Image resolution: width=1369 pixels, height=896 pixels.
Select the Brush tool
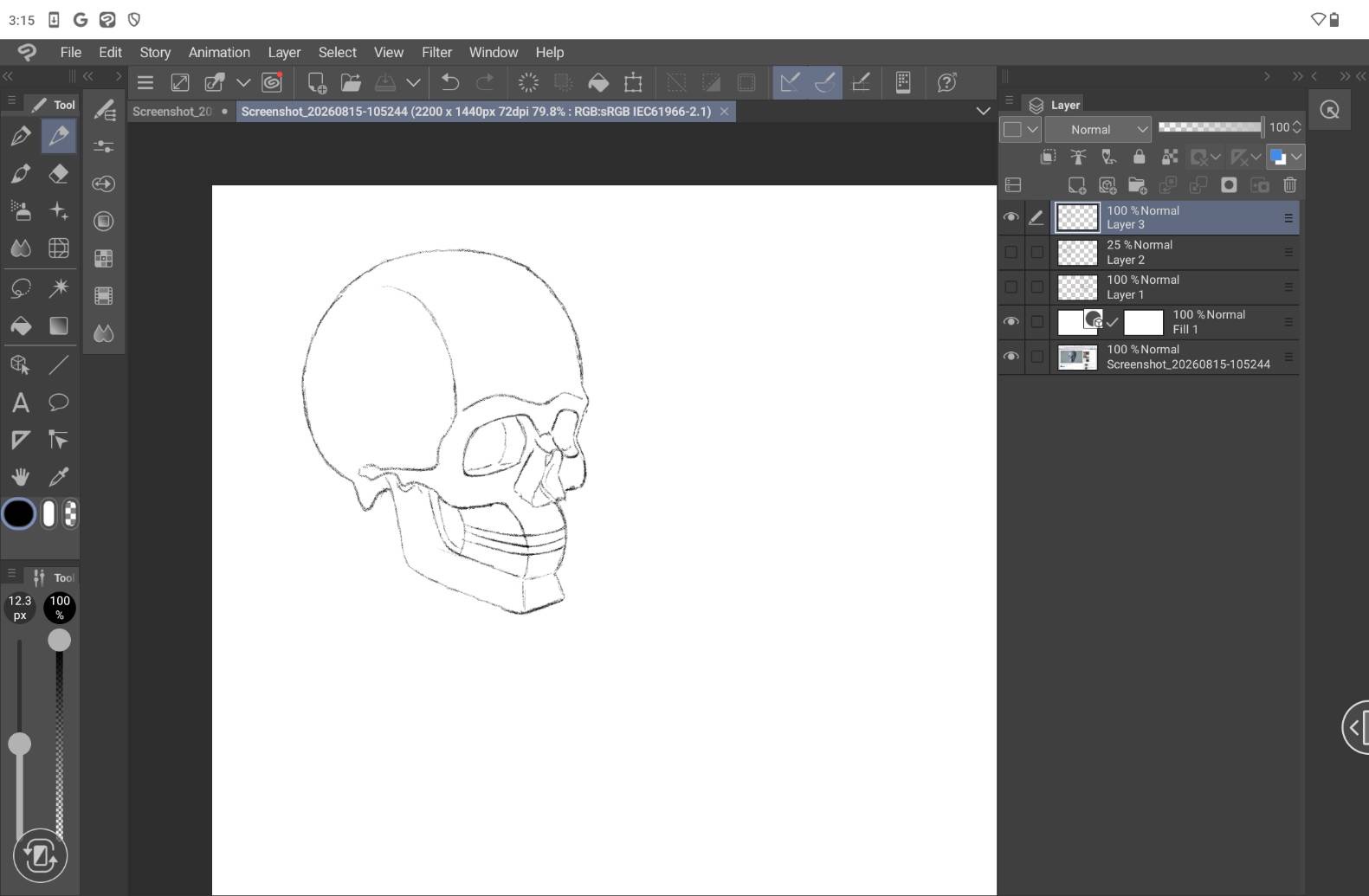click(21, 173)
